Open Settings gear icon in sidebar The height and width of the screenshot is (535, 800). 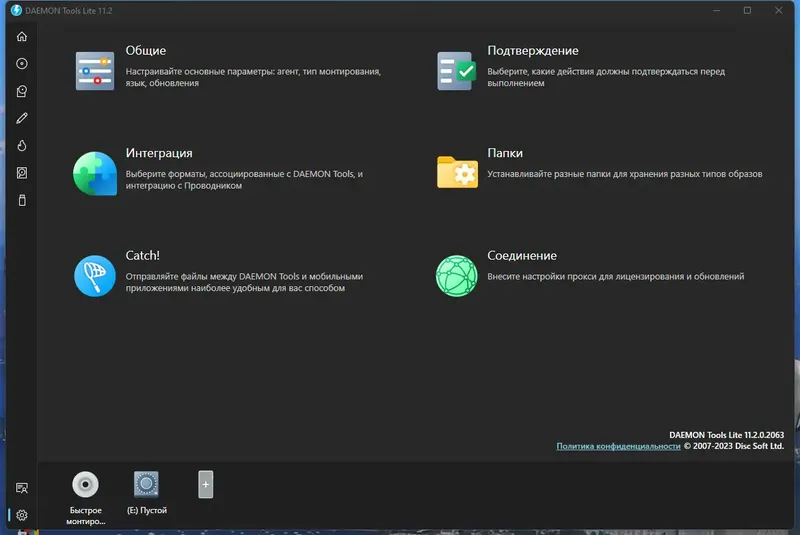tap(21, 515)
